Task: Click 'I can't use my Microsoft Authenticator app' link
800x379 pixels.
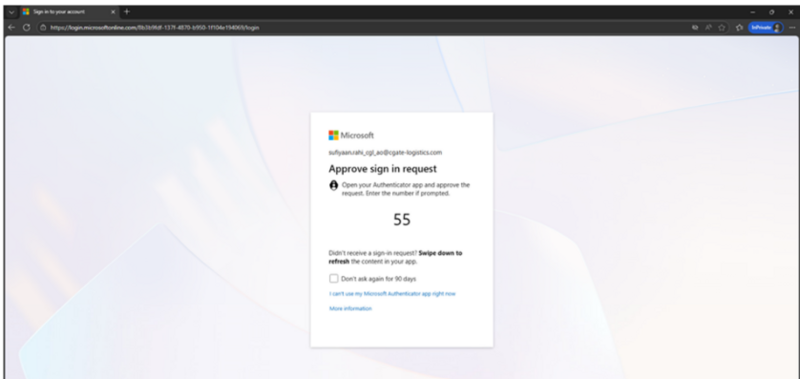Action: (x=392, y=294)
